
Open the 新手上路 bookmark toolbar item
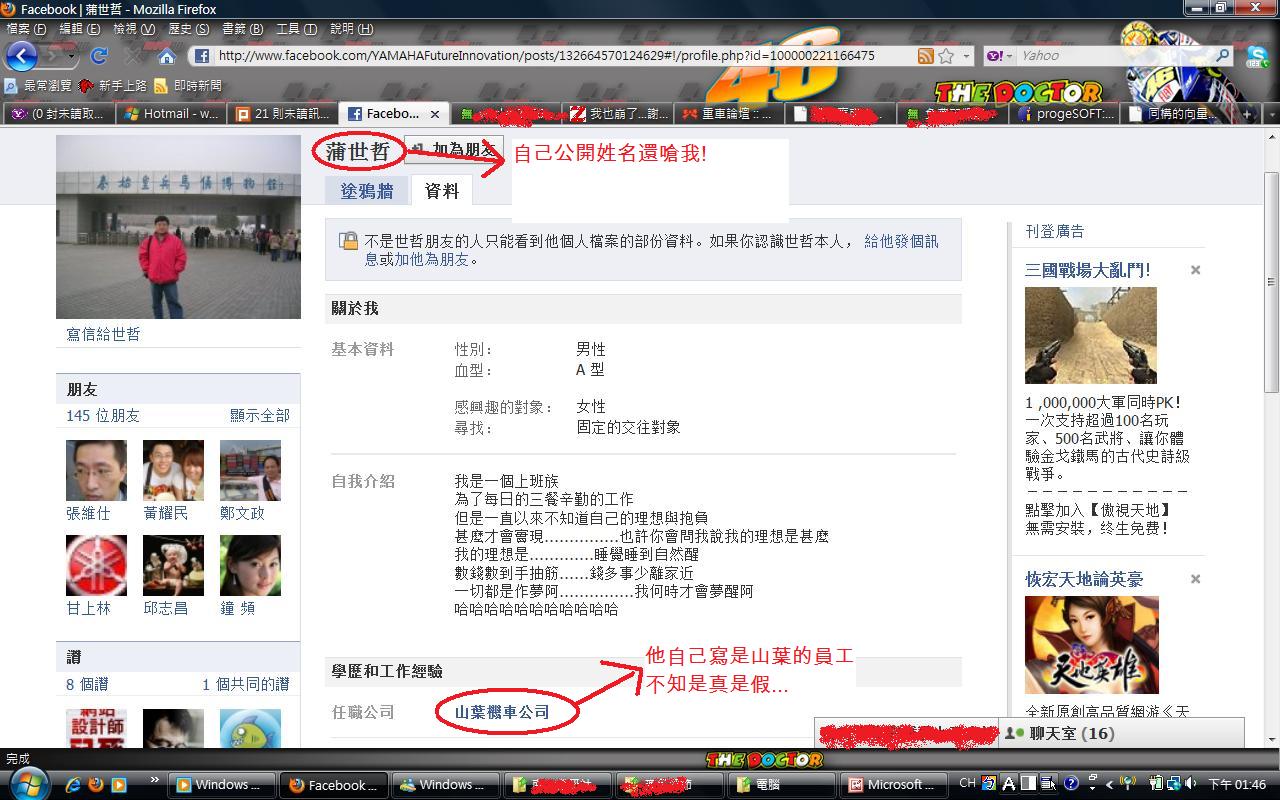(113, 86)
